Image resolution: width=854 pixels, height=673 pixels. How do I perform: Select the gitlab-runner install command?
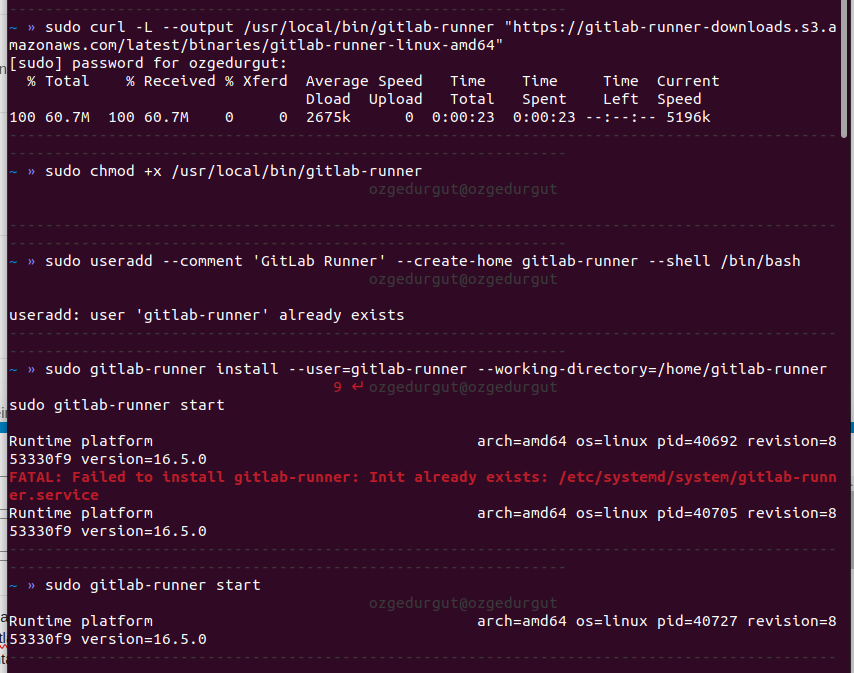300,369
